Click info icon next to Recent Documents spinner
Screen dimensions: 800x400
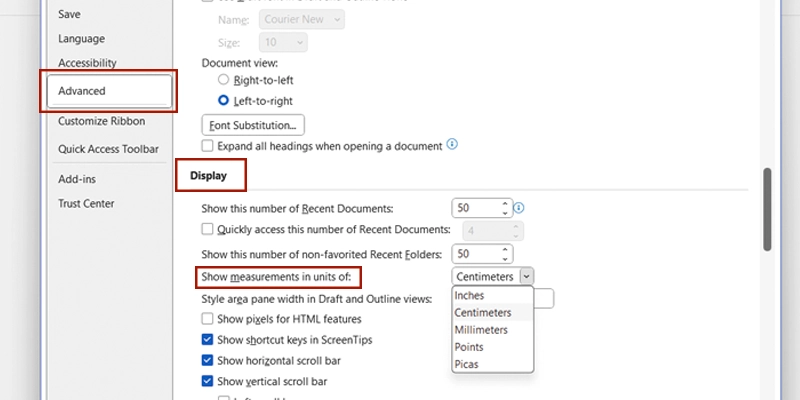519,208
